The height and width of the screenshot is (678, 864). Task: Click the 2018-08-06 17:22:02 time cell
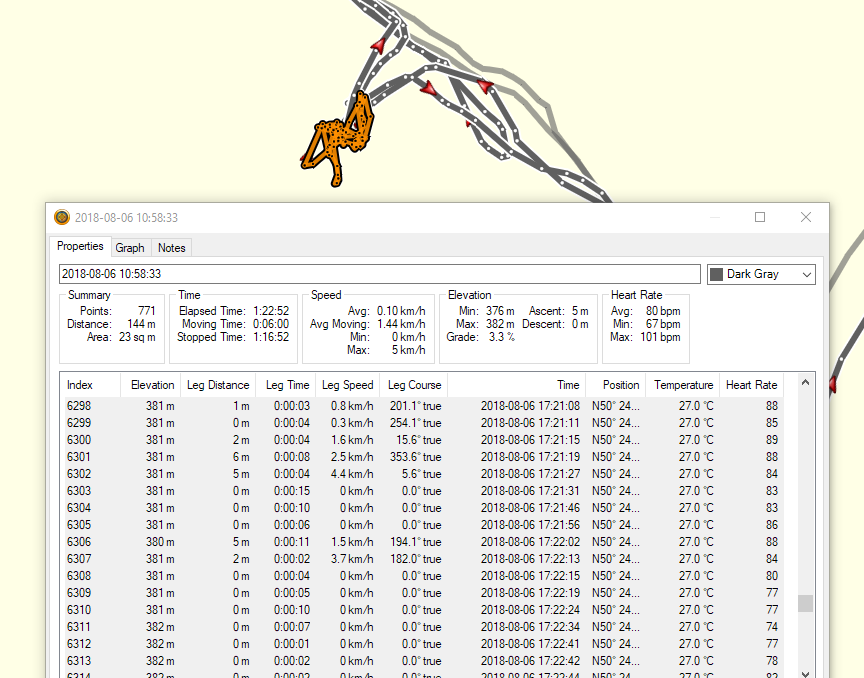(530, 542)
